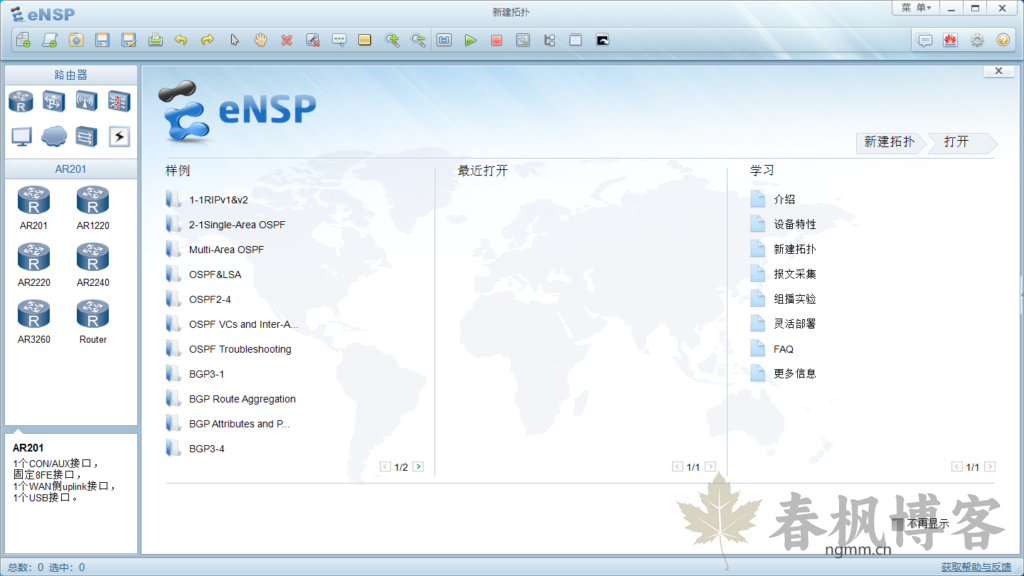Viewport: 1024px width, 576px height.
Task: Click the Delete All Links icon
Action: [x=313, y=40]
